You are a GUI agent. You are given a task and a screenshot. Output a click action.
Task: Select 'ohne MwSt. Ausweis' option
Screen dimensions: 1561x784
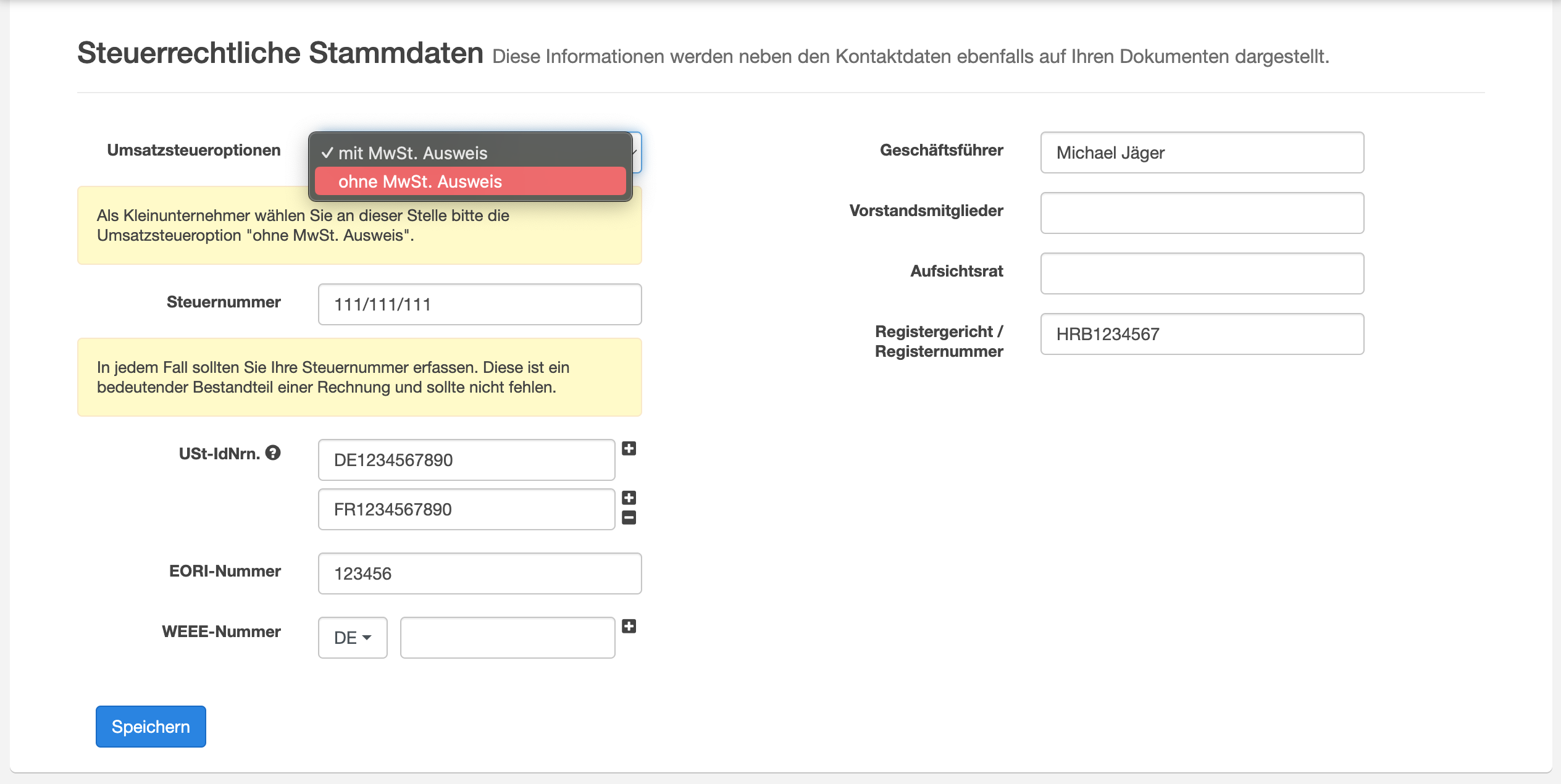tap(470, 181)
